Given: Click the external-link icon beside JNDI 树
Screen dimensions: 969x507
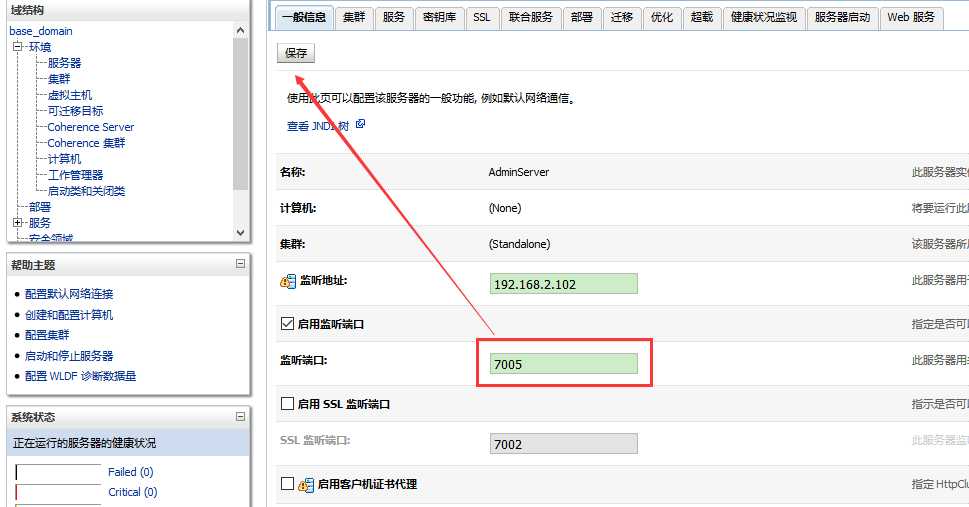Looking at the screenshot, I should tap(360, 124).
